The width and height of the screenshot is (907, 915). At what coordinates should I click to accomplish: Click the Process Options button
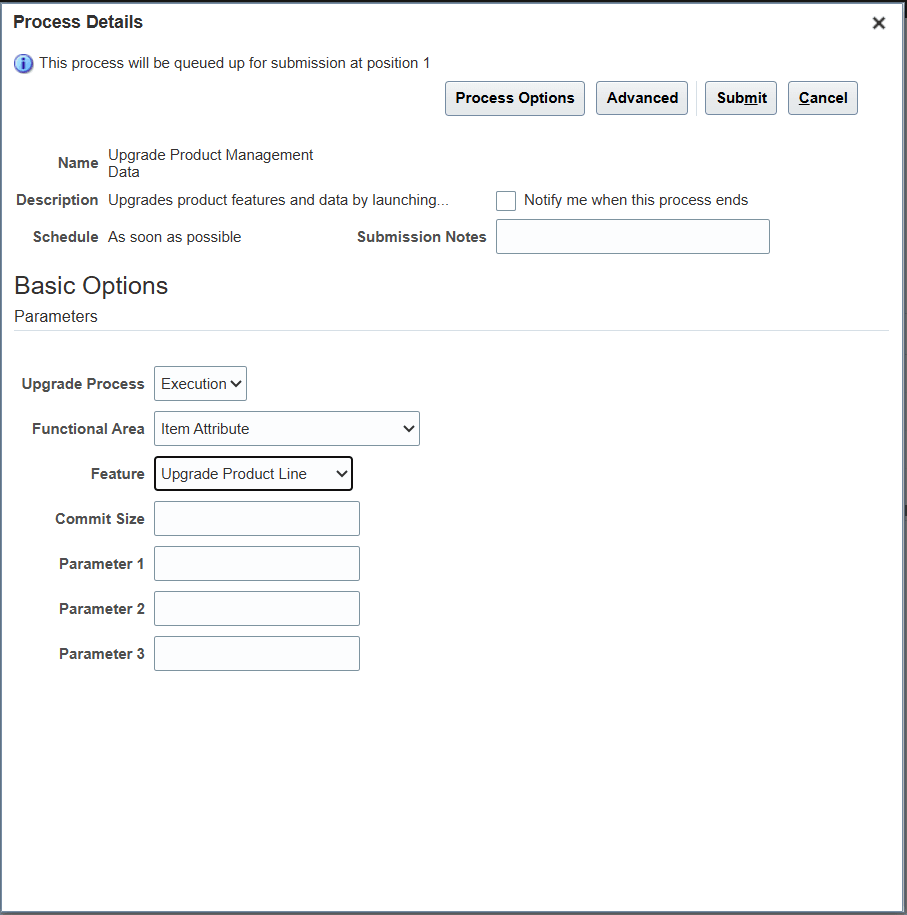[x=514, y=98]
